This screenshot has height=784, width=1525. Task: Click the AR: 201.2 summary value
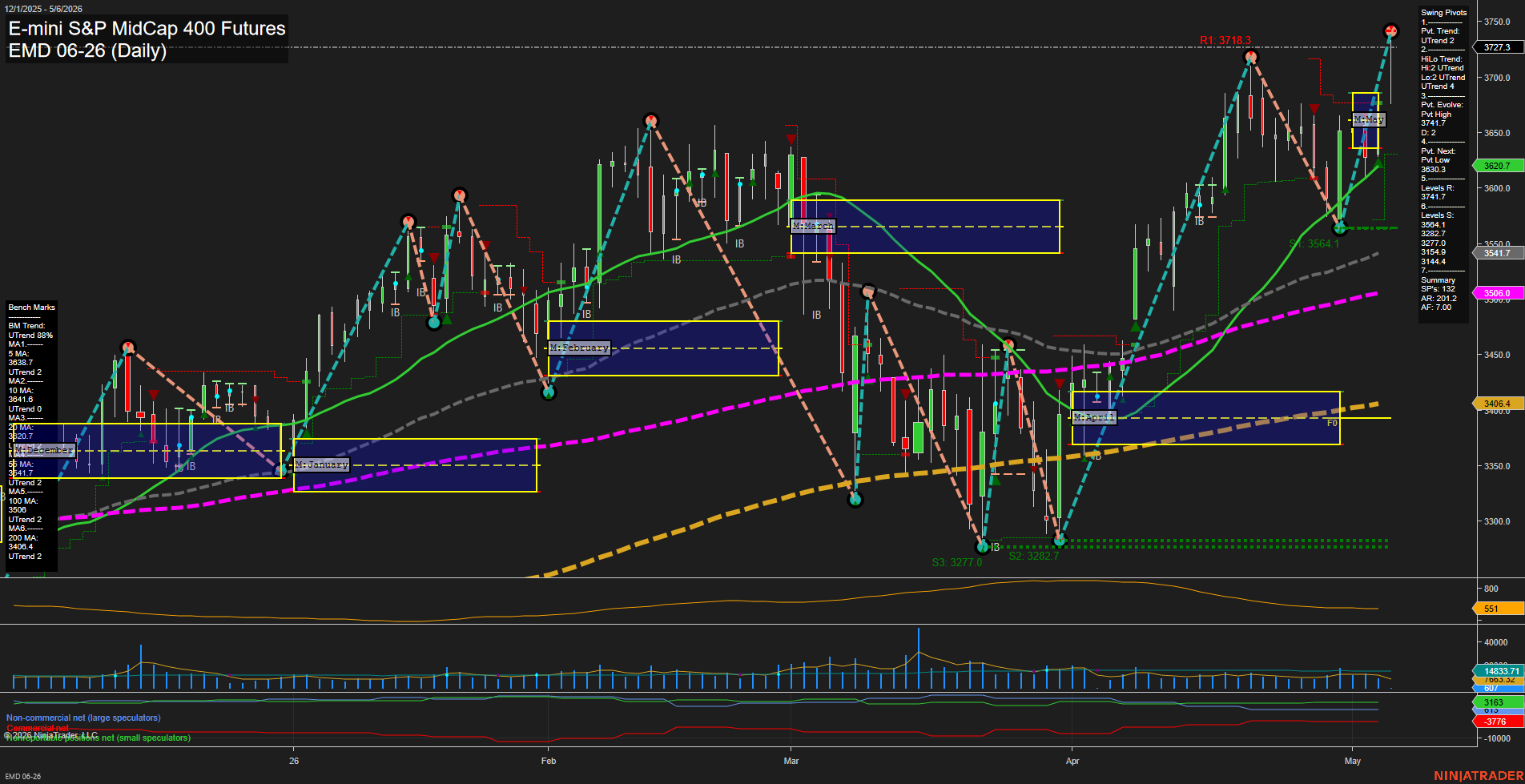click(1438, 299)
